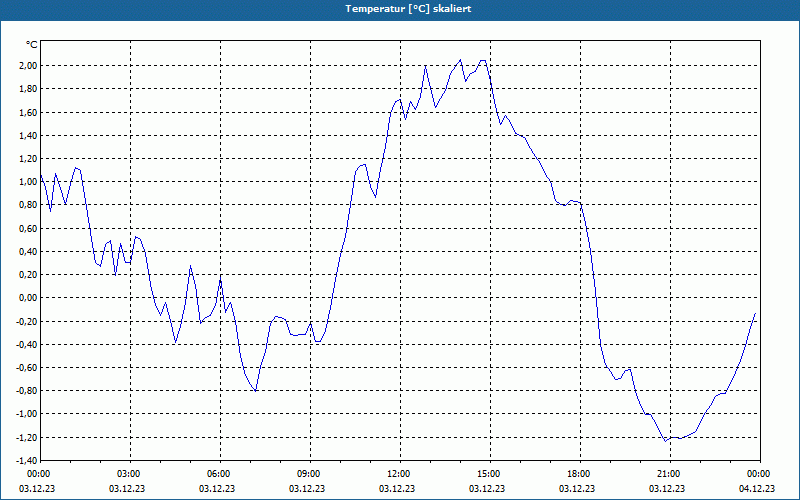Click the "-1,40" bottom y-axis label
800x500 pixels.
(x=27, y=460)
